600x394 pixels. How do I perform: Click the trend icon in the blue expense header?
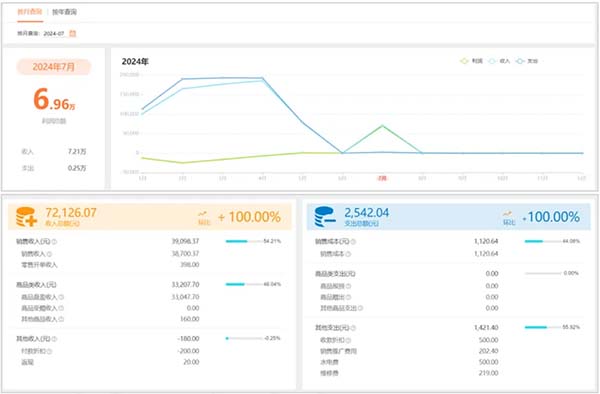508,214
